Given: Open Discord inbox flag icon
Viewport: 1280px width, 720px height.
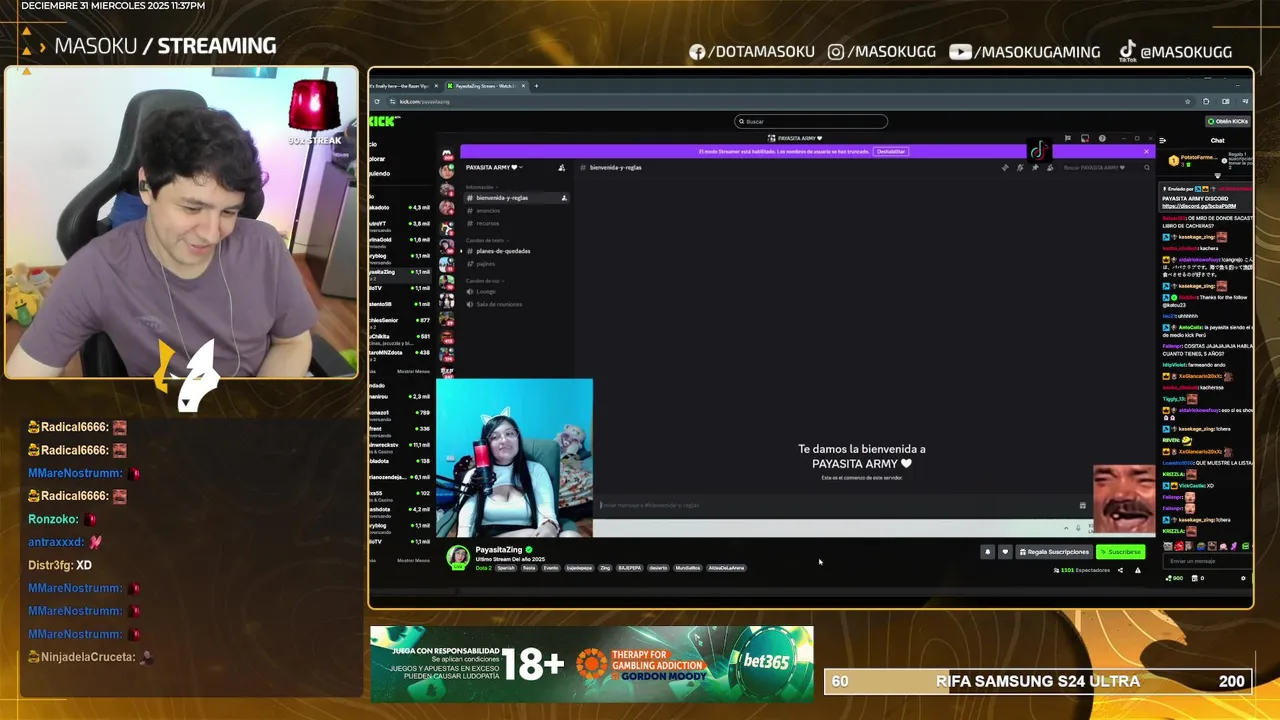Looking at the screenshot, I should pos(1068,138).
